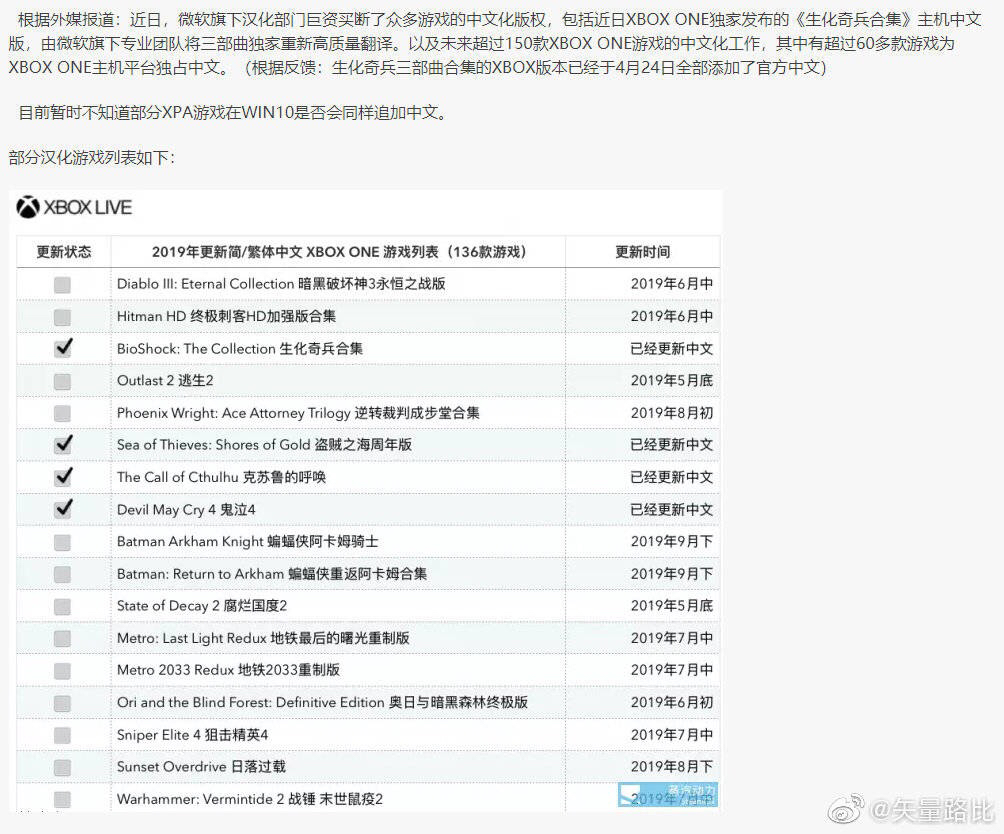Select the Sea of Thieves: Shores of Gold title

point(264,444)
